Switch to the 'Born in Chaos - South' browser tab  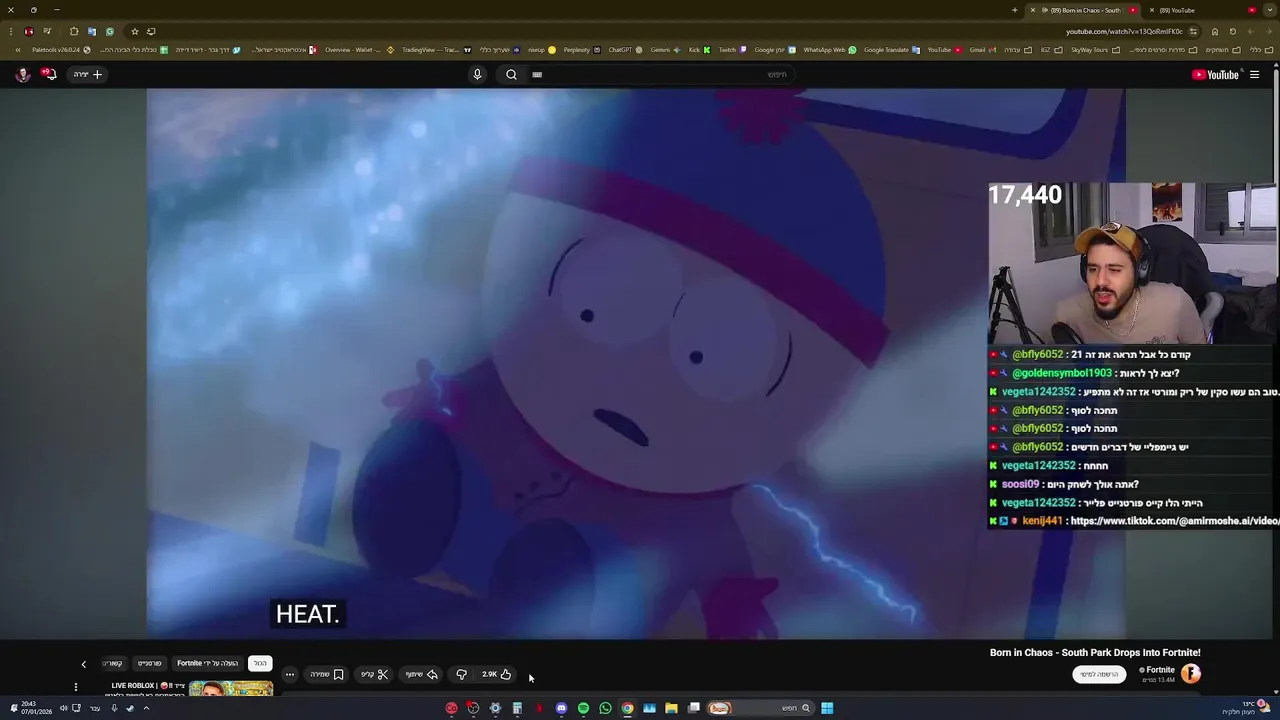1085,10
